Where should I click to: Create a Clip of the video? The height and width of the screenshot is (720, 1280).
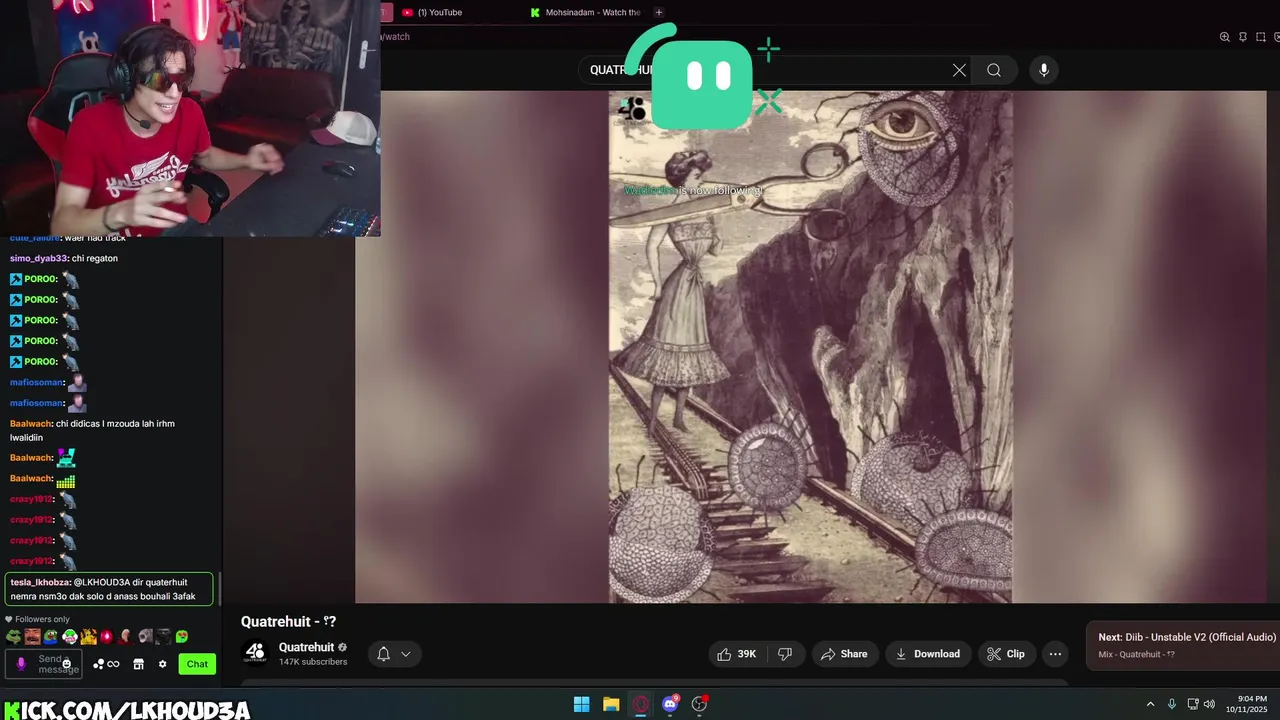pos(1006,654)
